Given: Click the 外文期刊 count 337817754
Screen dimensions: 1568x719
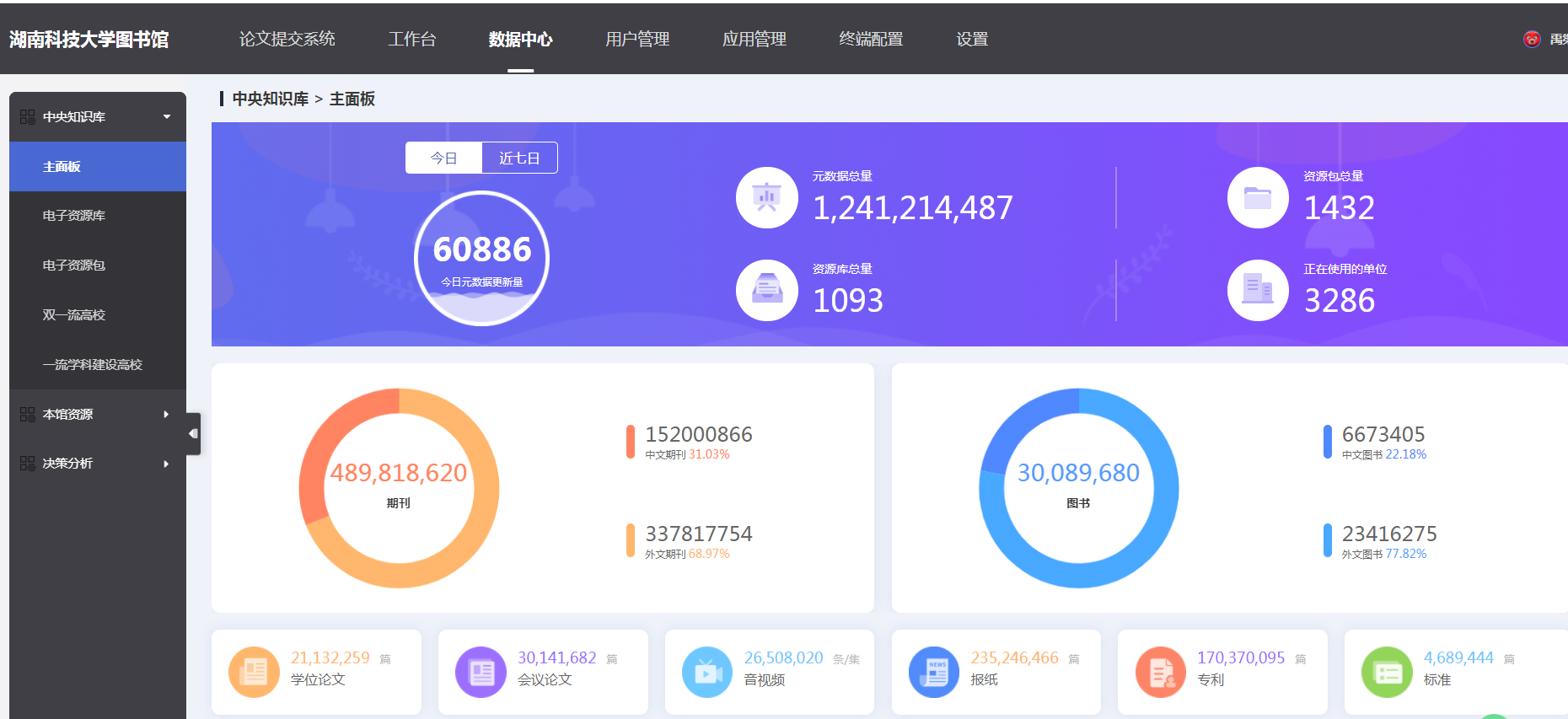Looking at the screenshot, I should click(x=699, y=534).
